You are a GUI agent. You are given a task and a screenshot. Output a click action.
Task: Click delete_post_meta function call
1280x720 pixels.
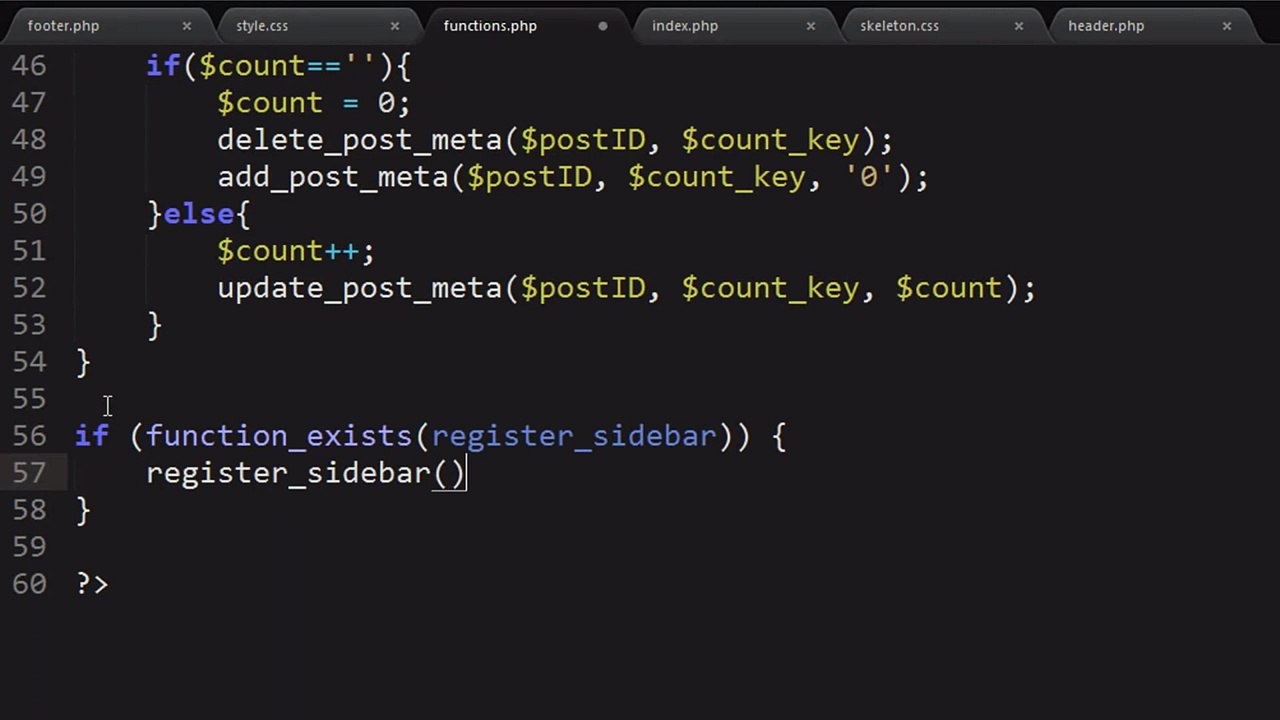pos(360,140)
